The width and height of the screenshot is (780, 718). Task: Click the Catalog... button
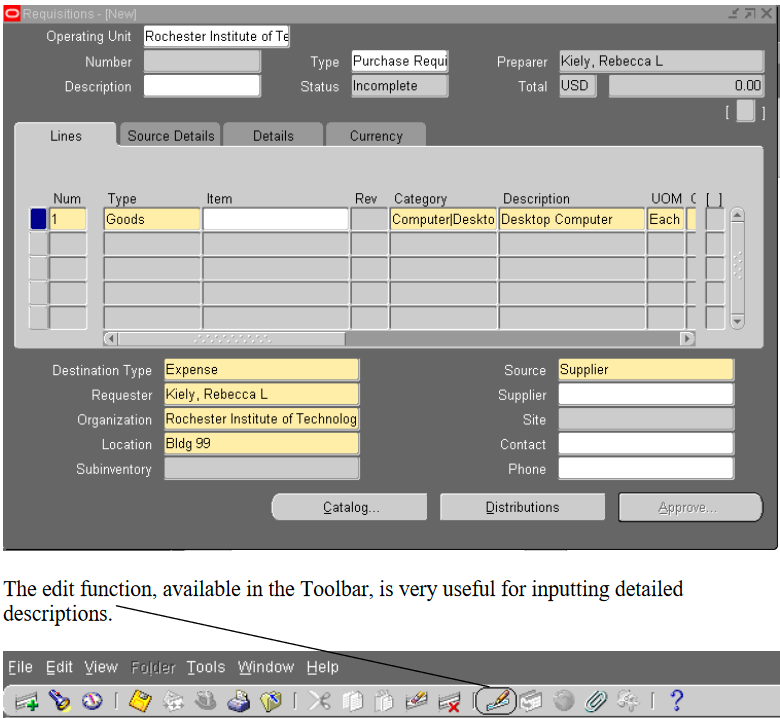tap(351, 508)
